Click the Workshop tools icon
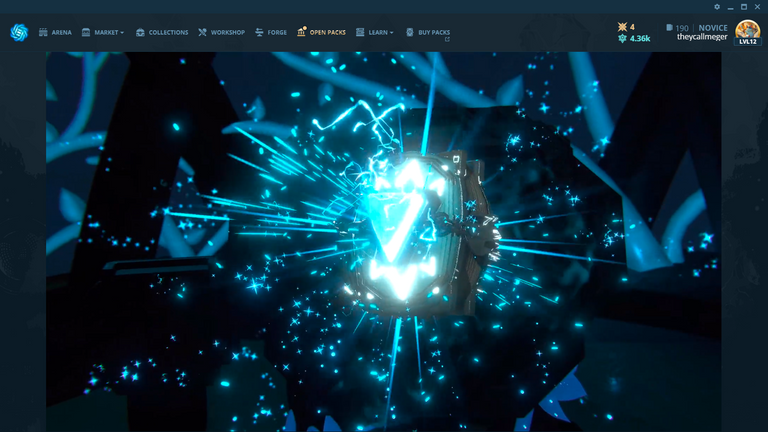 [x=202, y=32]
